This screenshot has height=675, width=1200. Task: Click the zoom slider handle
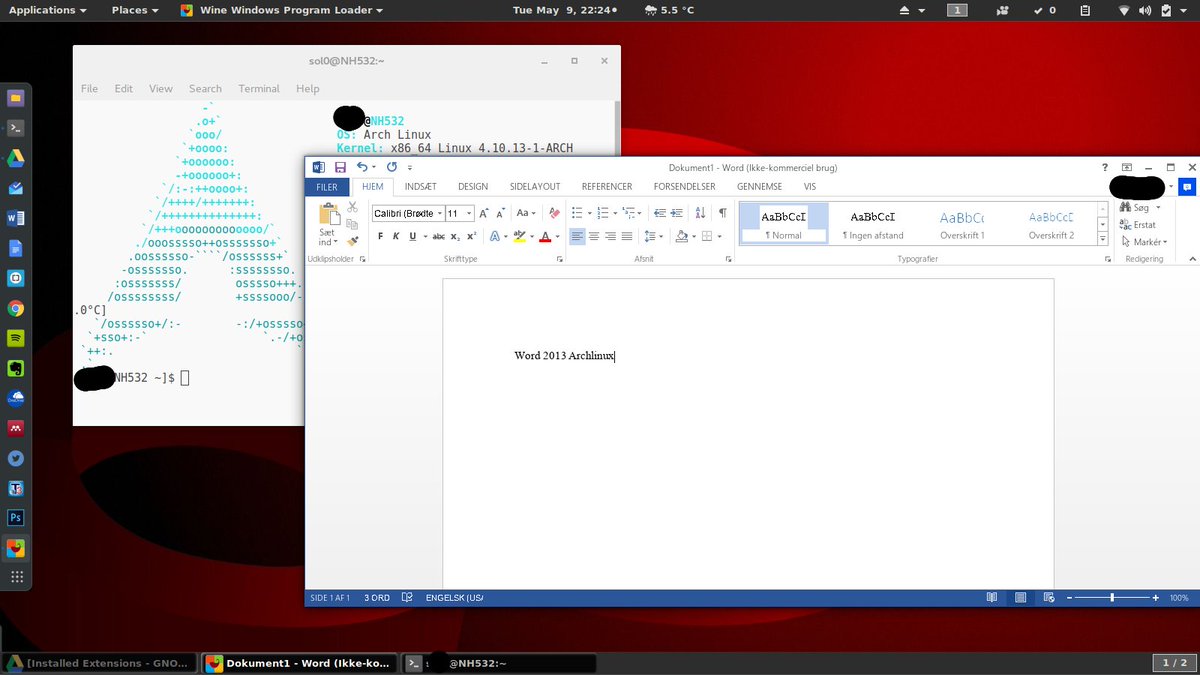pyautogui.click(x=1112, y=598)
